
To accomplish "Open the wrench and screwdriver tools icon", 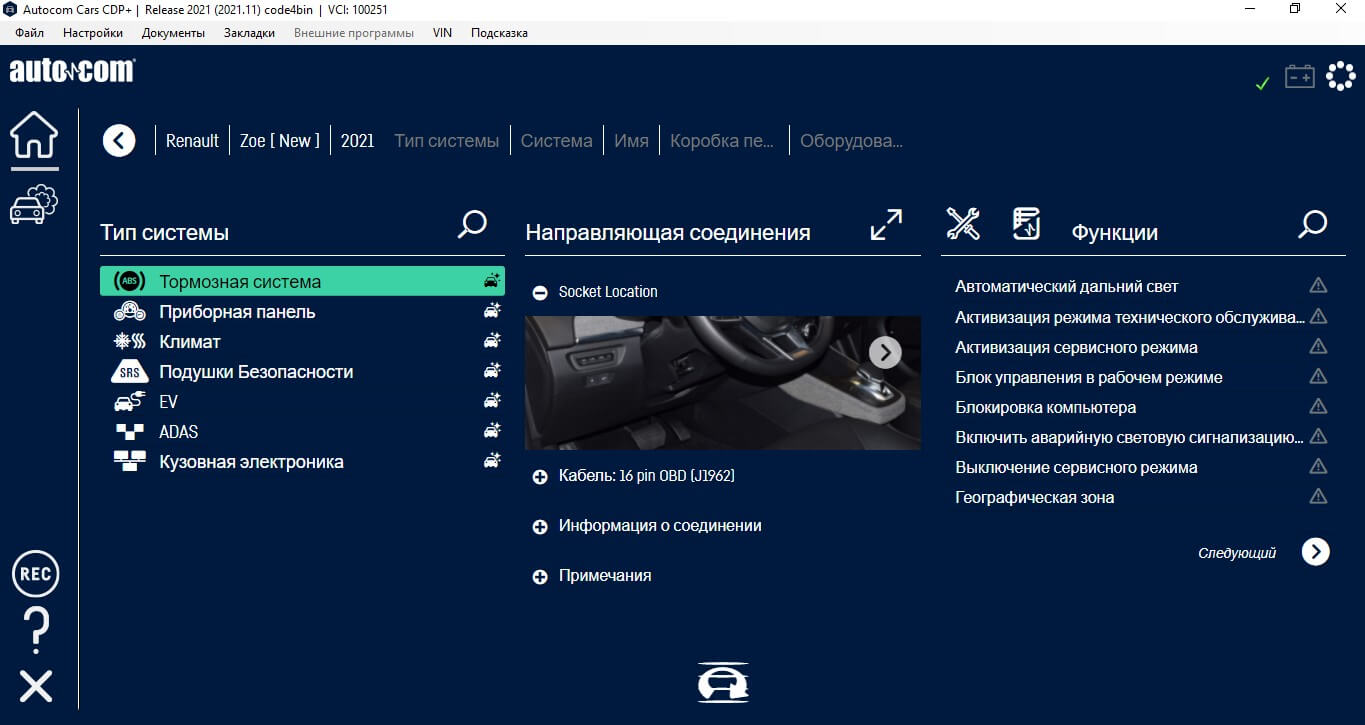I will pos(963,224).
